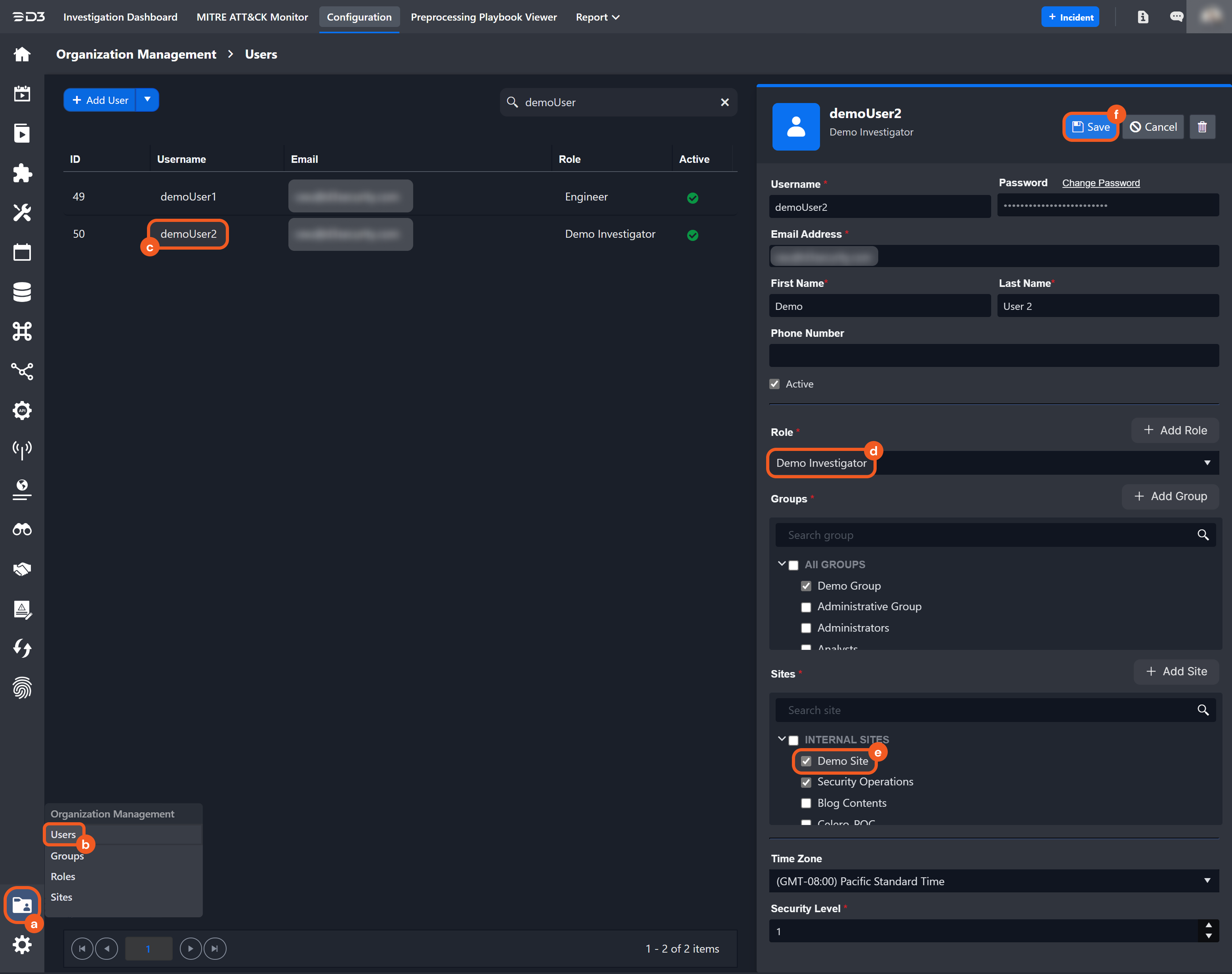
Task: Click the home icon in sidebar
Action: tap(22, 54)
